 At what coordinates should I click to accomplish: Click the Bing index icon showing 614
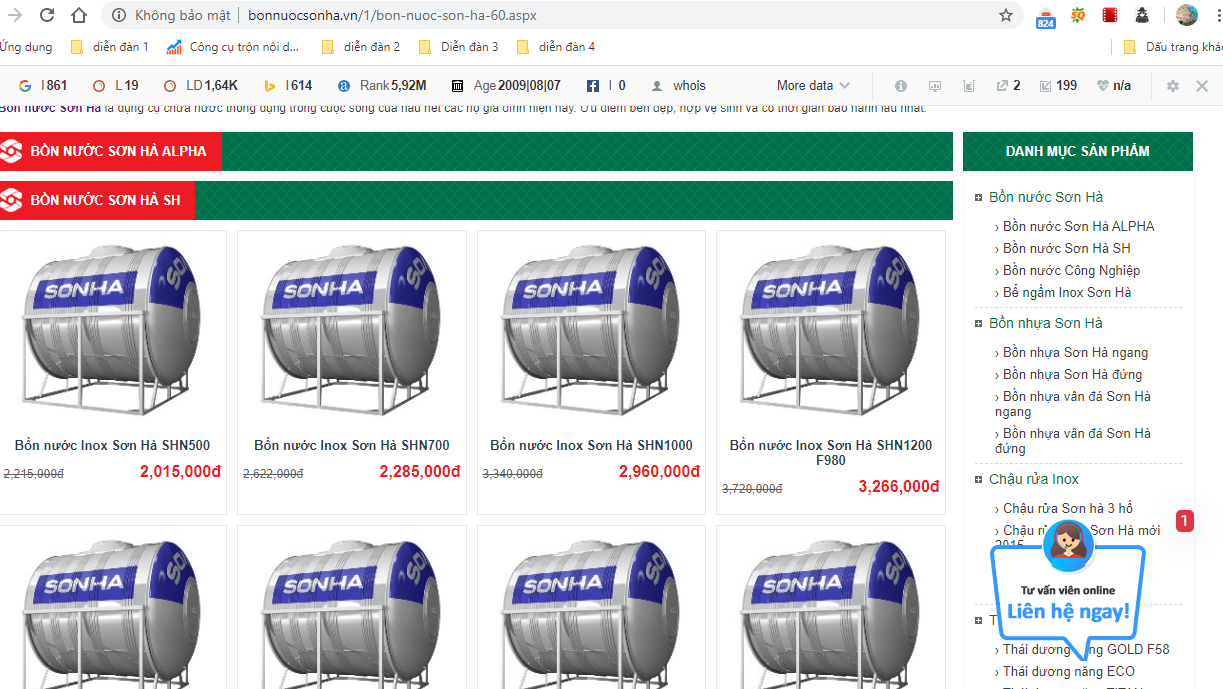[270, 86]
